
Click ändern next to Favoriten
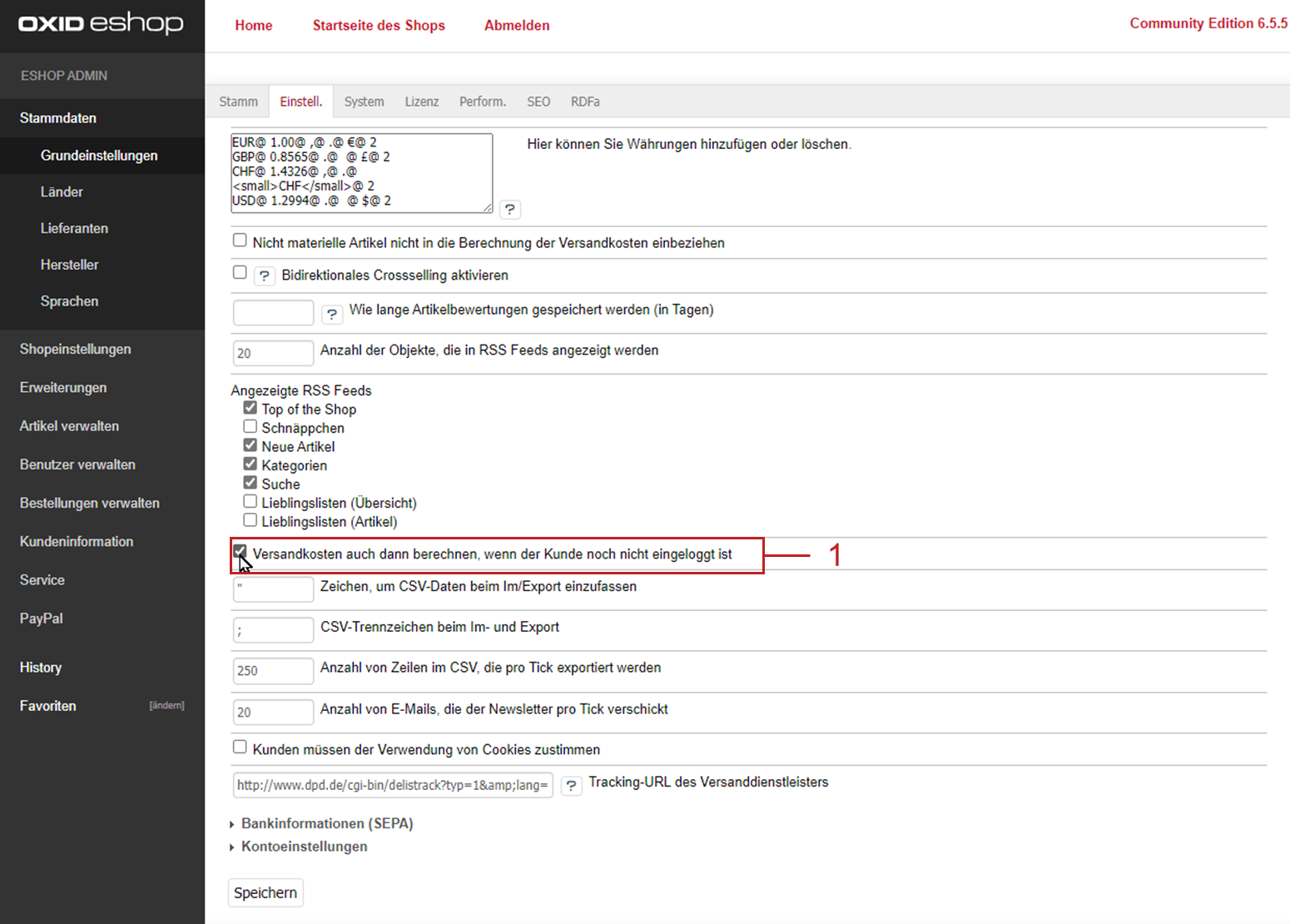point(166,706)
